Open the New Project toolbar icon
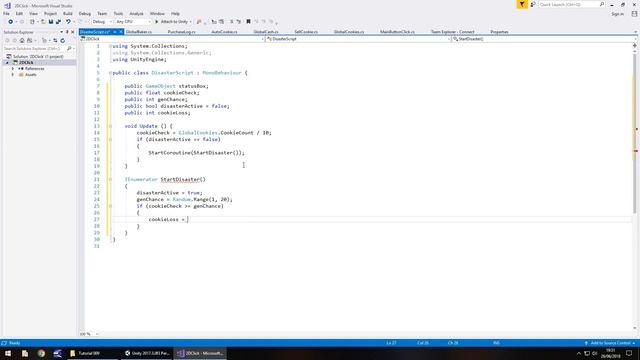The height and width of the screenshot is (360, 640). tap(32, 22)
